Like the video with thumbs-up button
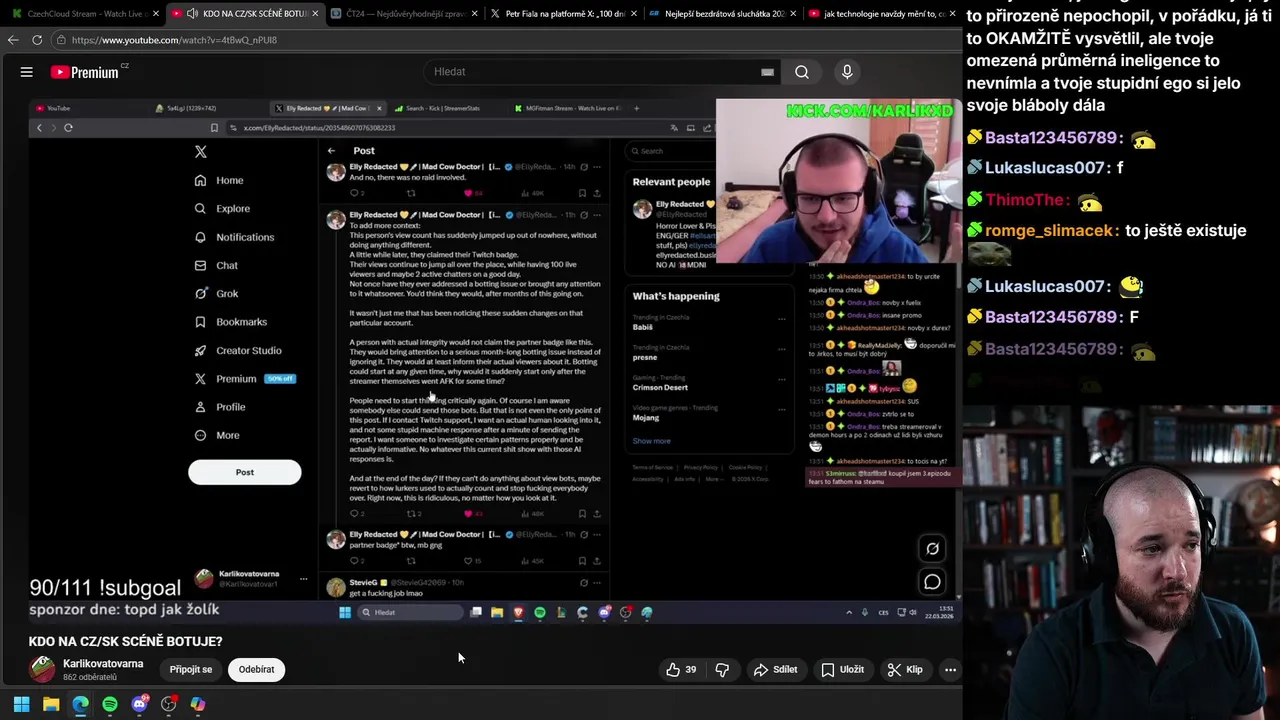Viewport: 1280px width, 720px height. (681, 670)
